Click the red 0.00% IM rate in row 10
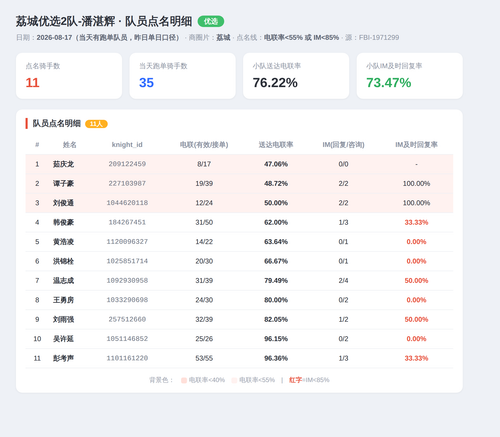Image resolution: width=500 pixels, height=437 pixels. pos(416,339)
